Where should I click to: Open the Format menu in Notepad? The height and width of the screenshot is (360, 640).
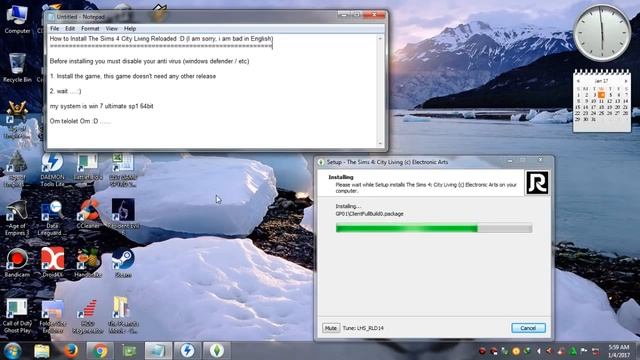click(x=90, y=29)
